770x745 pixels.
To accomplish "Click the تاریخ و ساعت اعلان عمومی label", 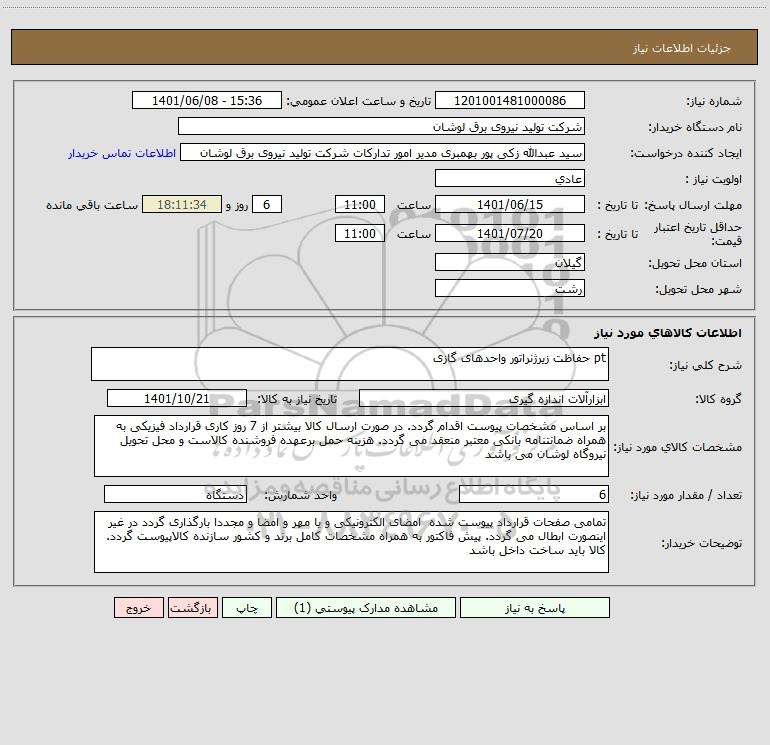I will click(x=359, y=101).
